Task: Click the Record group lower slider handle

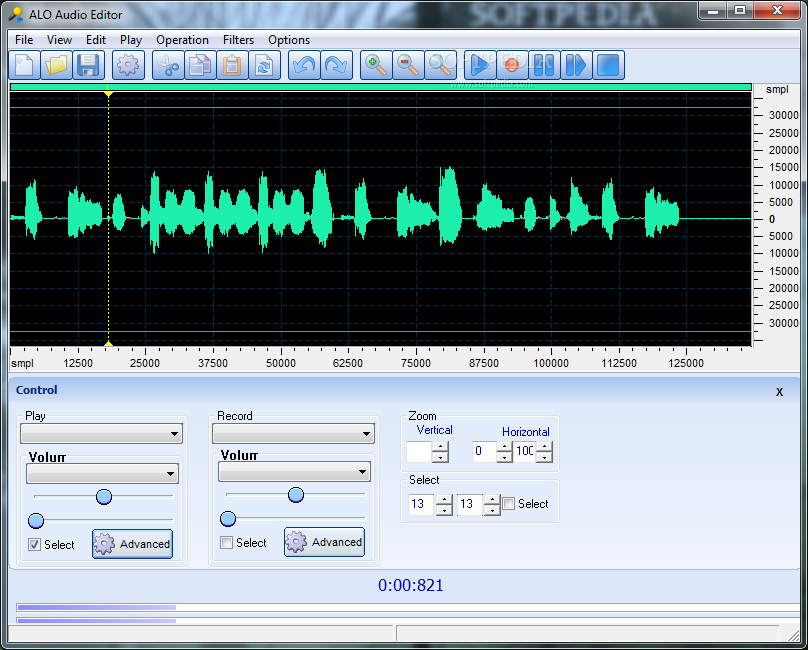Action: 228,519
